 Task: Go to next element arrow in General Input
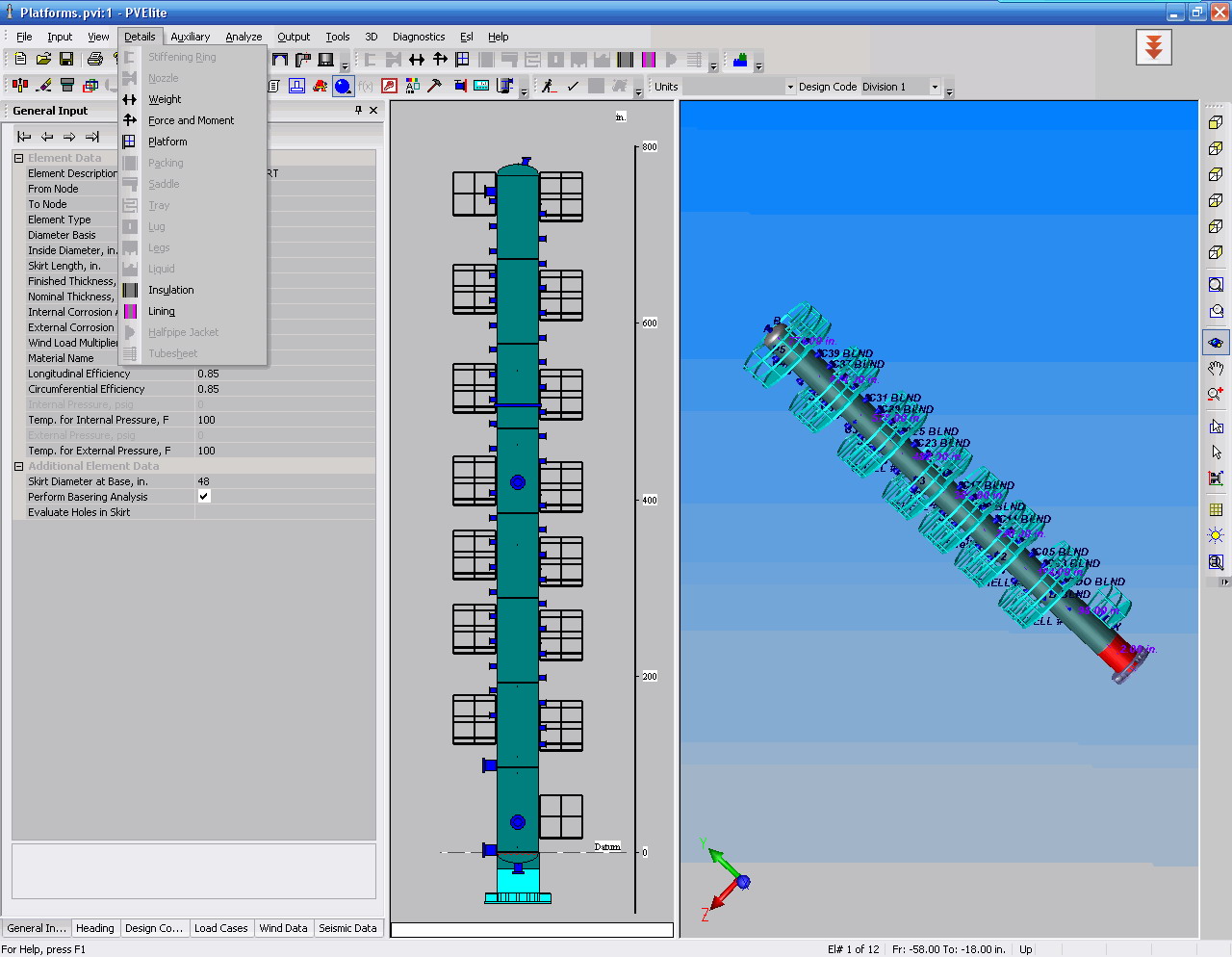click(x=69, y=137)
